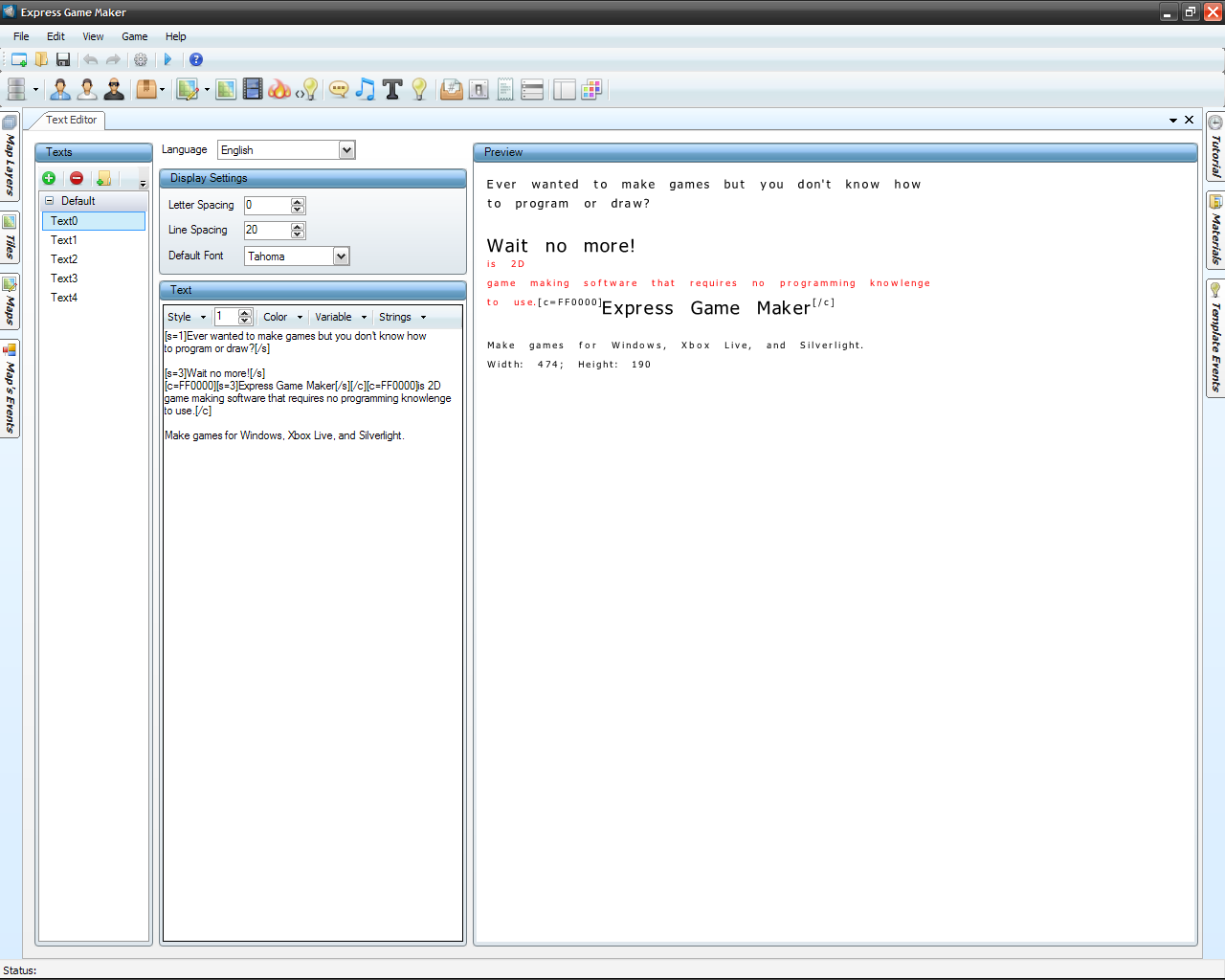Click the light switch icon
Screen dimensions: 1225x980
pyautogui.click(x=479, y=89)
